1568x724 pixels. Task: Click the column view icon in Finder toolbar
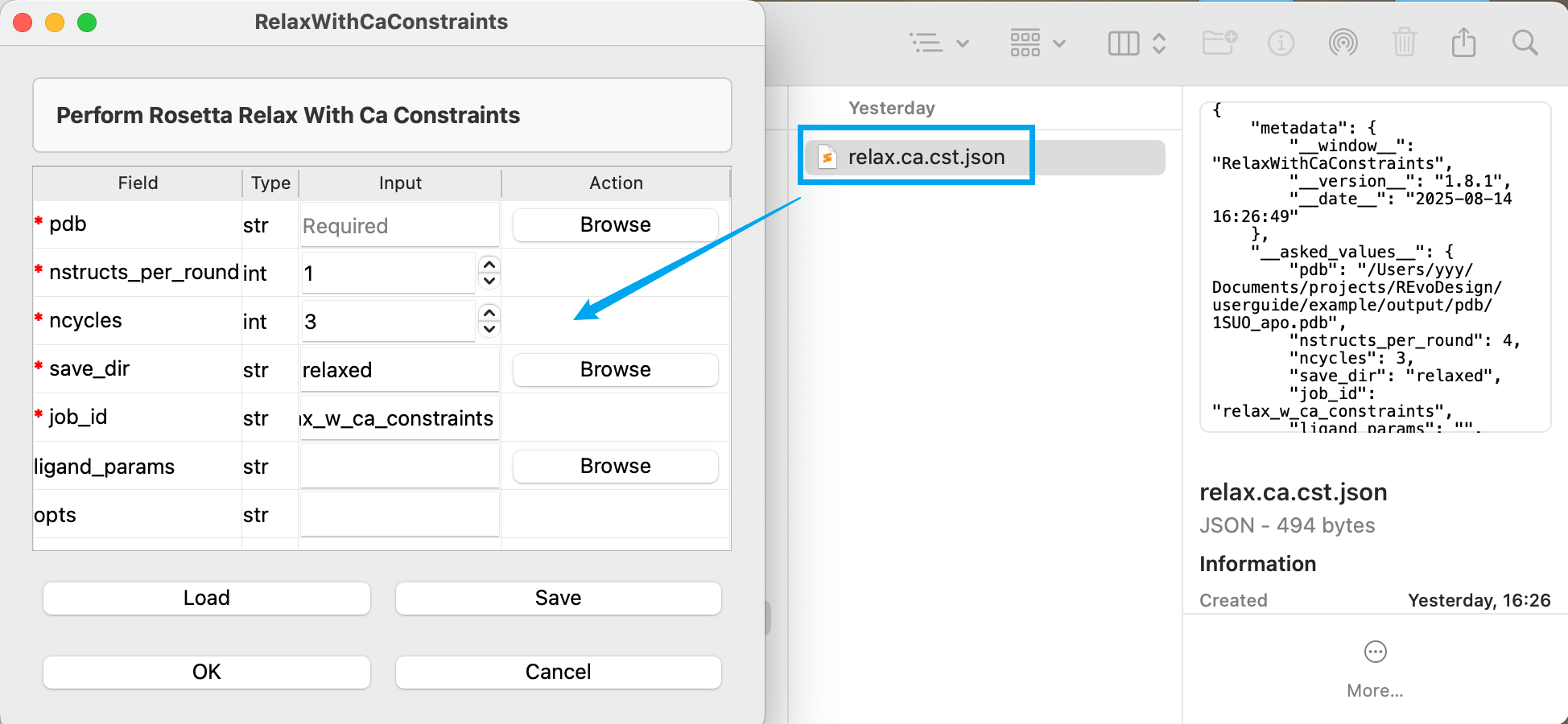1124,43
